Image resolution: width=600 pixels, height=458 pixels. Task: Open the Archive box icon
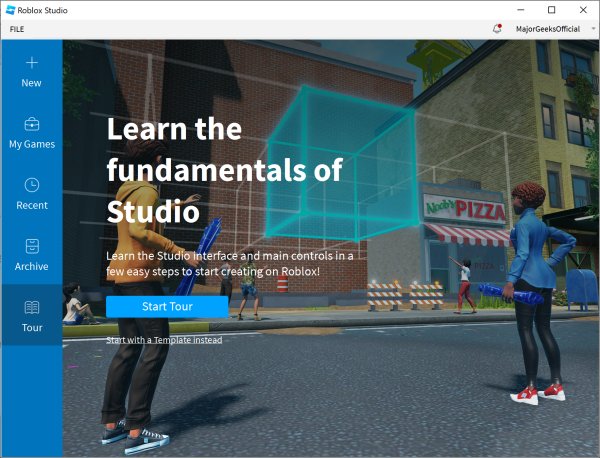click(x=32, y=246)
